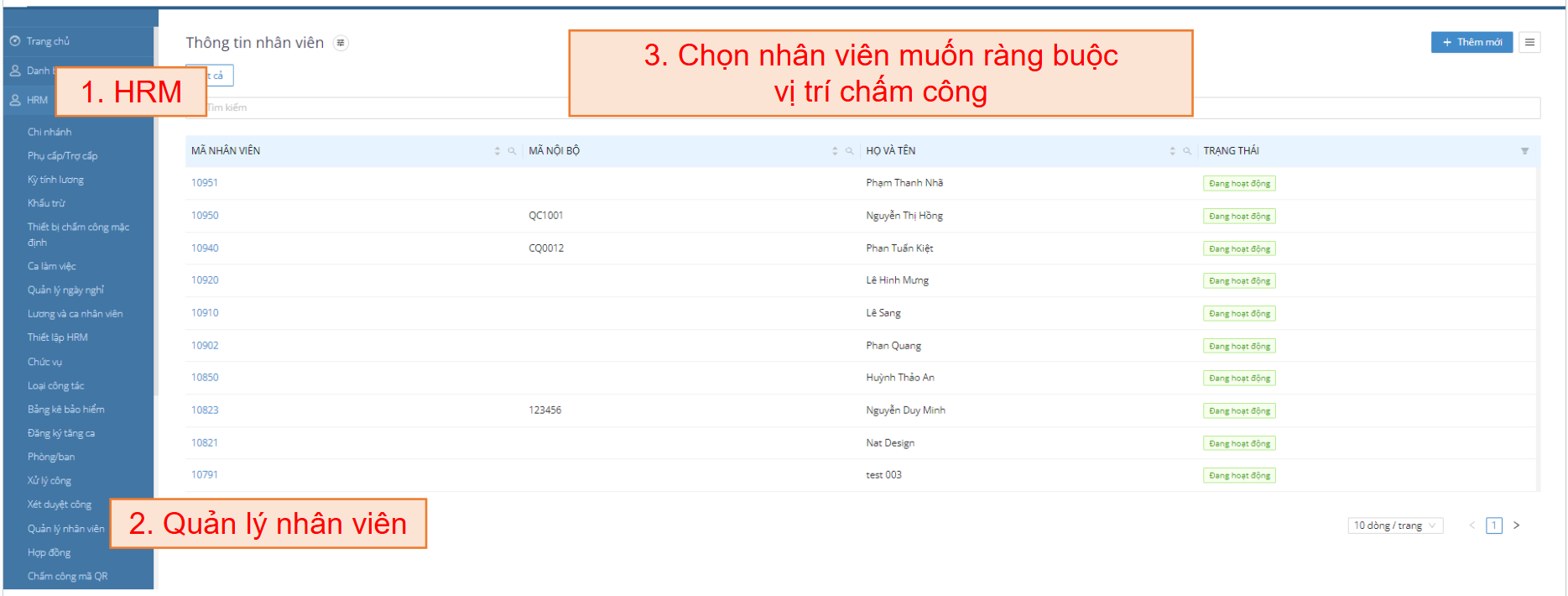Image resolution: width=1568 pixels, height=596 pixels.
Task: Click status tag for Phạm Thanh Nhã
Action: pyautogui.click(x=1239, y=184)
